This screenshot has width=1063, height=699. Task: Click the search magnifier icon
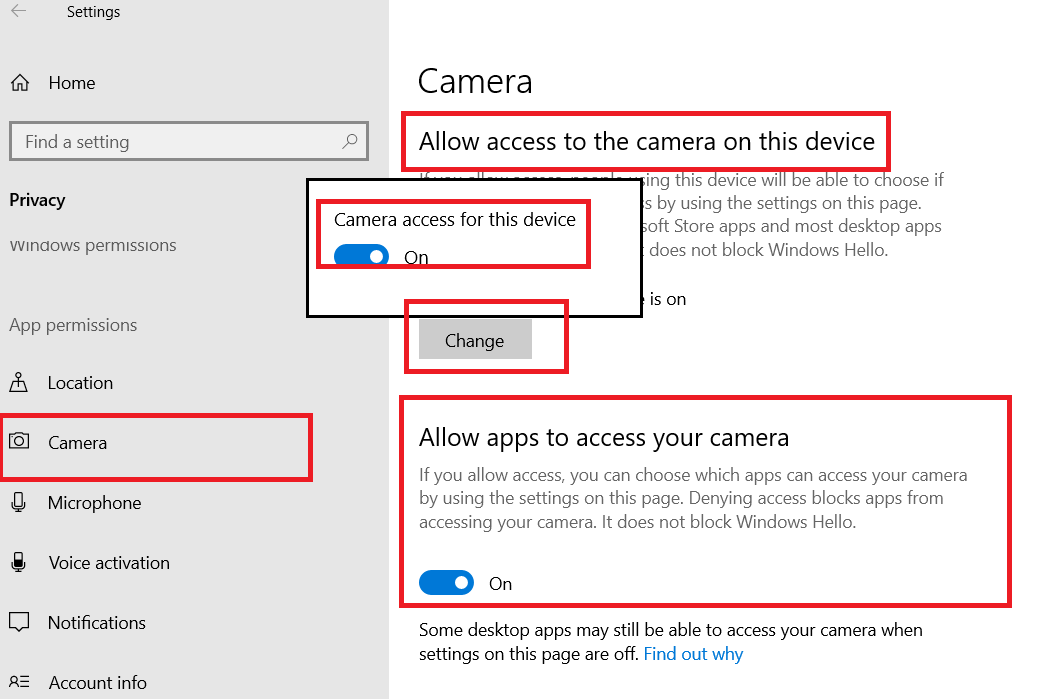(350, 141)
